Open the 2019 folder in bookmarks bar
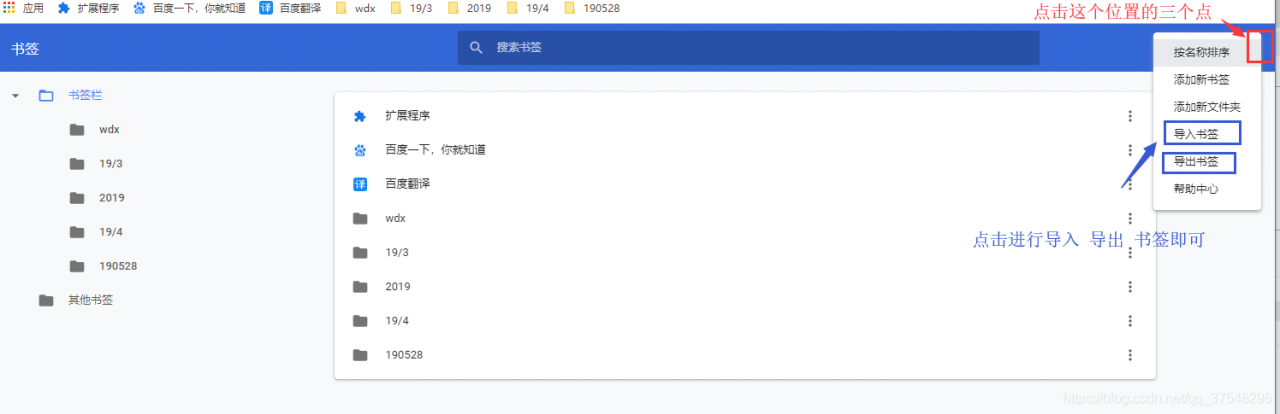1280x414 pixels. [470, 8]
